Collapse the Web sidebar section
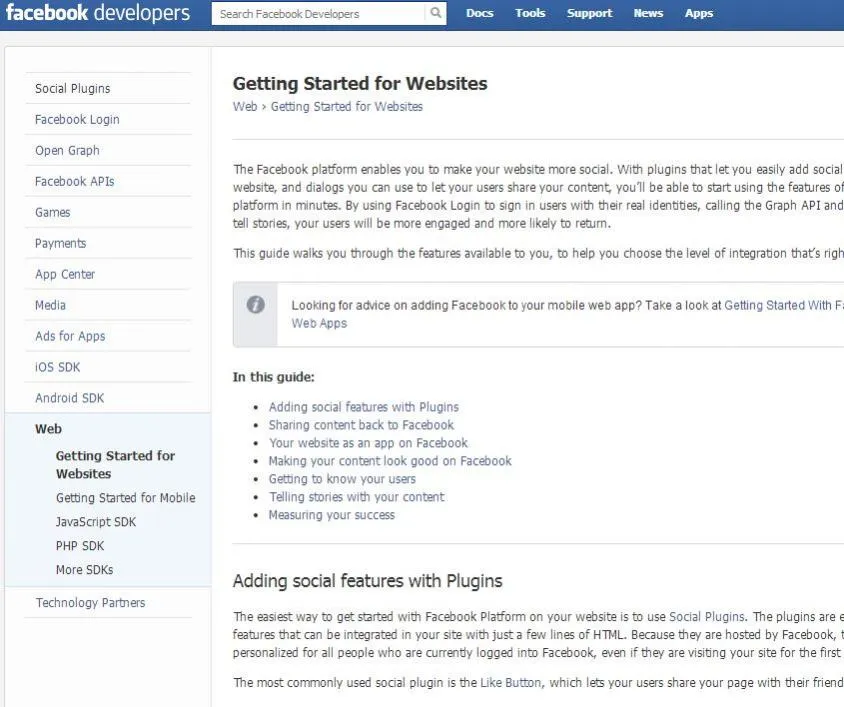This screenshot has height=707, width=844. (x=48, y=429)
